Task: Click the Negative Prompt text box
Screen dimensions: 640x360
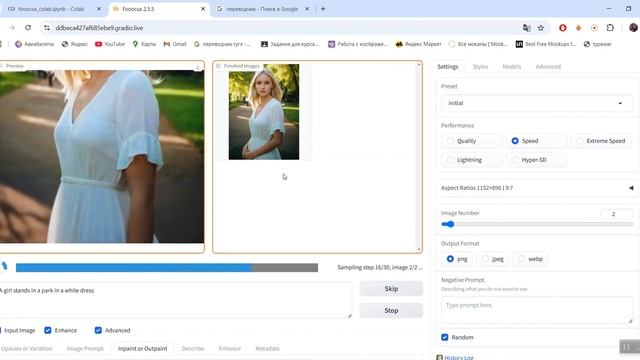Action: [537, 310]
